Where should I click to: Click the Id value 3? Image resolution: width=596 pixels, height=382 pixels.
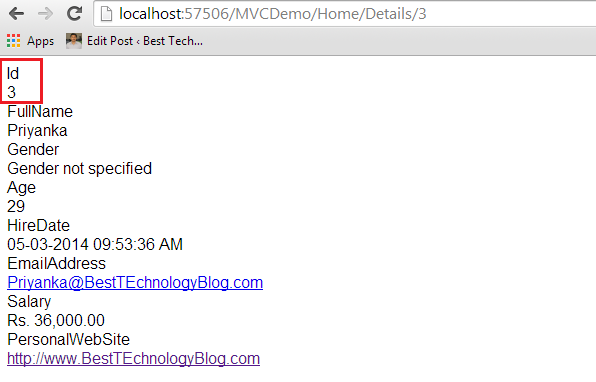coord(11,92)
